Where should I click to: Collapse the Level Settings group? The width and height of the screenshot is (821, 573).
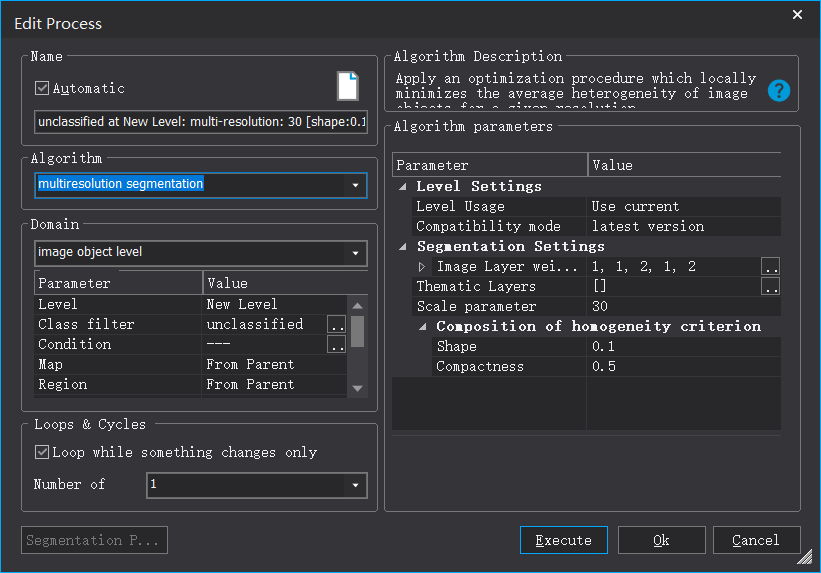403,186
